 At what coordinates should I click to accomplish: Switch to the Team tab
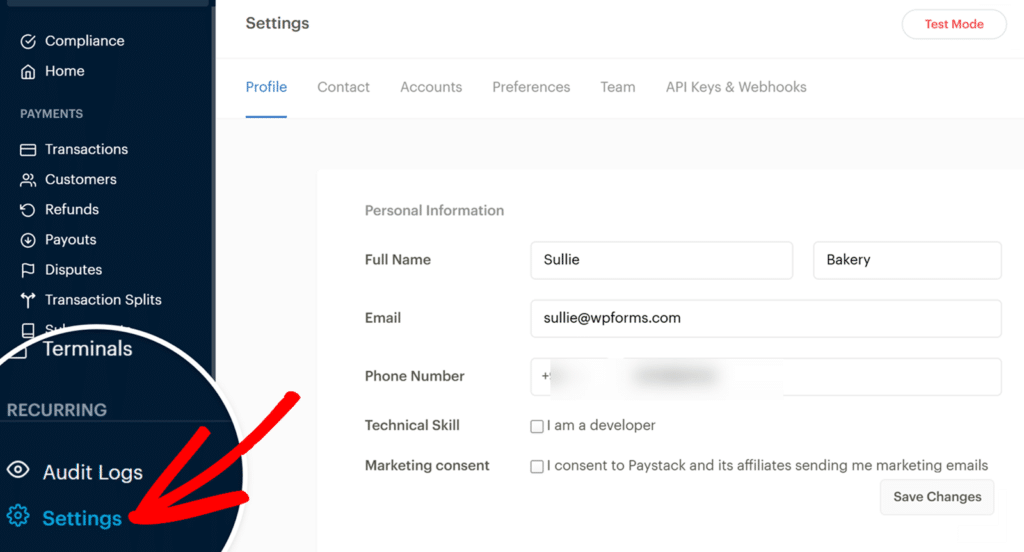(x=618, y=87)
